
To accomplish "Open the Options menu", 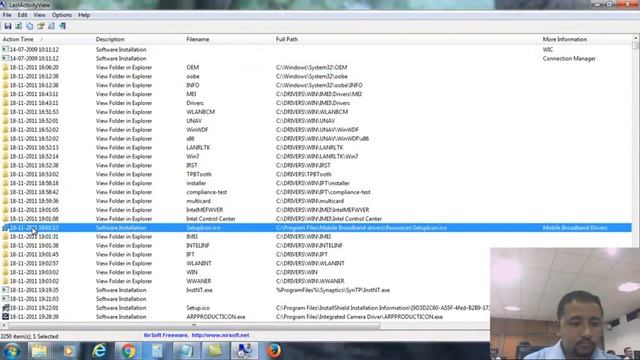I will (x=62, y=15).
